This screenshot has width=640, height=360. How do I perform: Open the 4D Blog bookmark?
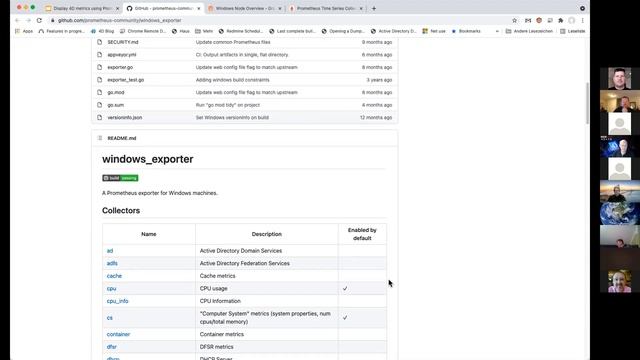[x=102, y=31]
